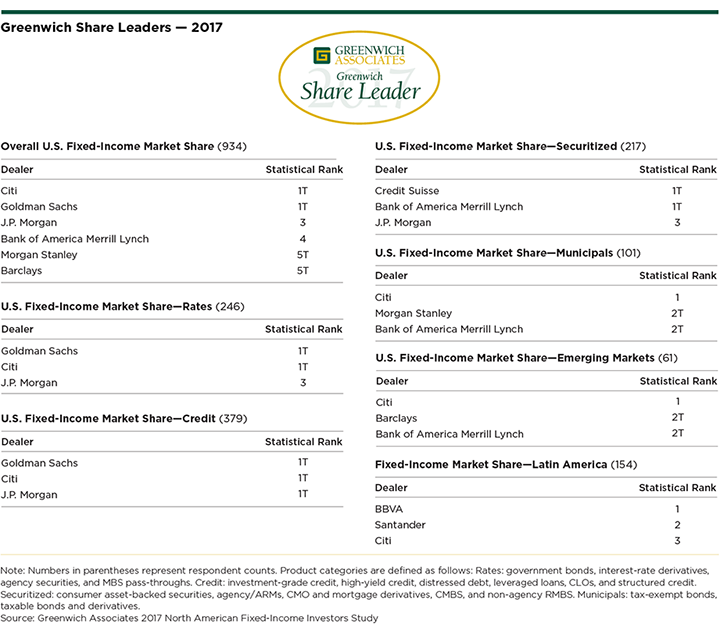
Task: Click 'Barclays' in the Emerging Markets table
Action: tap(396, 419)
